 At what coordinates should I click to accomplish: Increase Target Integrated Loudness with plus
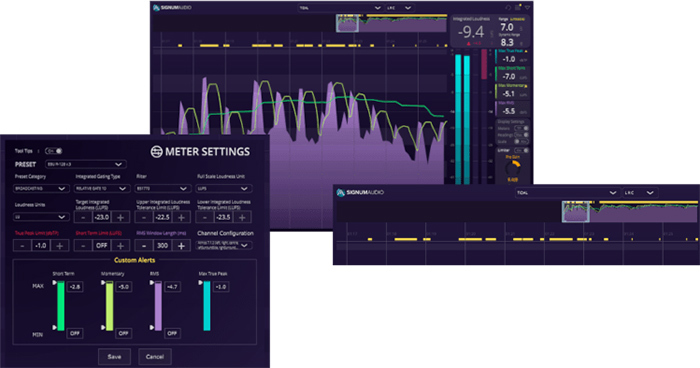121,217
